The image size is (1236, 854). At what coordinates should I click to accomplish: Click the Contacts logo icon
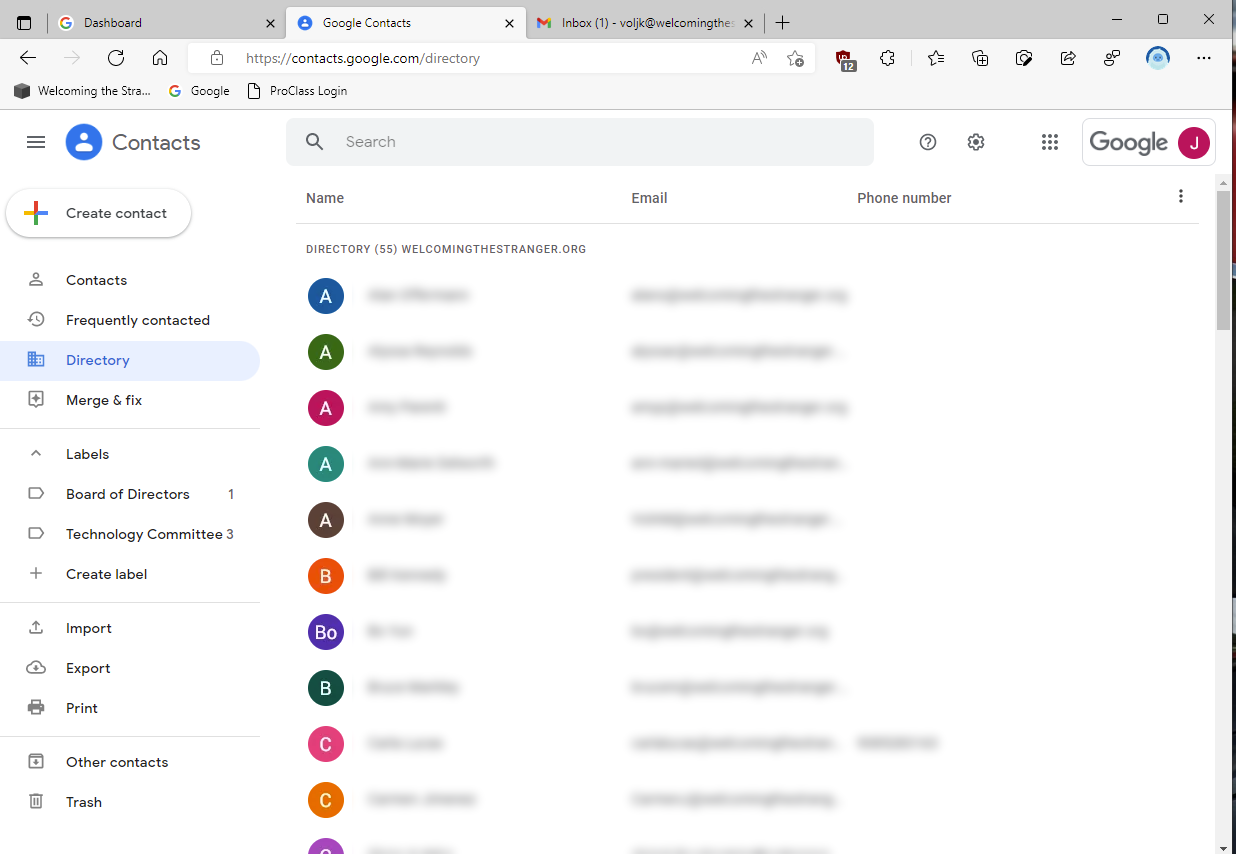84,142
